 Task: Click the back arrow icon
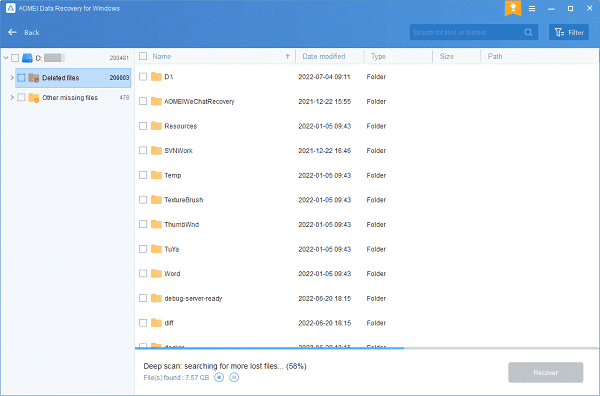pyautogui.click(x=13, y=32)
